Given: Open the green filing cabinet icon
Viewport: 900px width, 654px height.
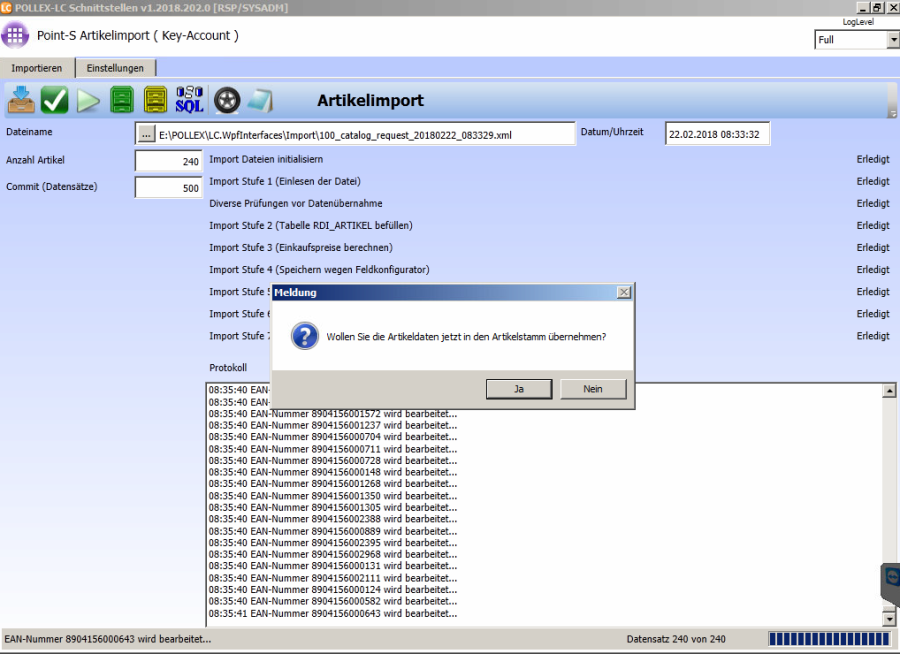Looking at the screenshot, I should [x=122, y=100].
